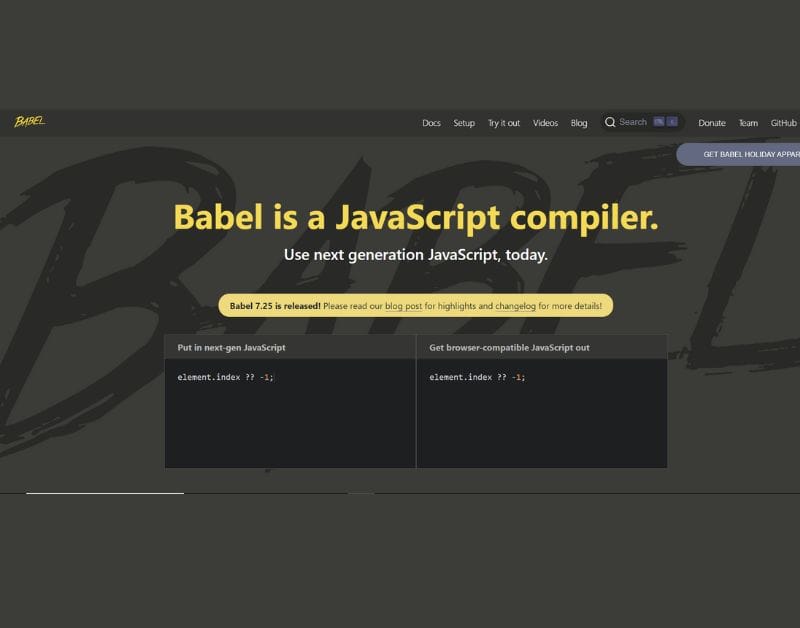Open the blog post link
The height and width of the screenshot is (628, 800).
pyautogui.click(x=403, y=306)
